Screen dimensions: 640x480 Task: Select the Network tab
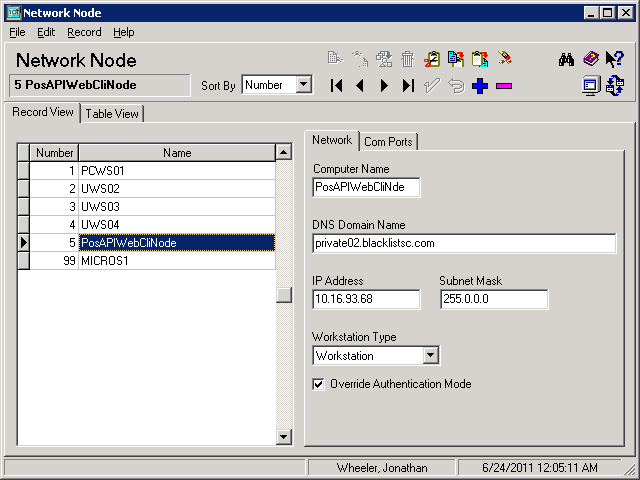332,140
